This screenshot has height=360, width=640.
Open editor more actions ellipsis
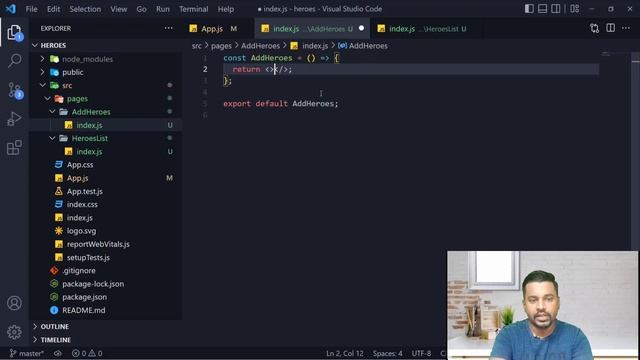pyautogui.click(x=626, y=28)
